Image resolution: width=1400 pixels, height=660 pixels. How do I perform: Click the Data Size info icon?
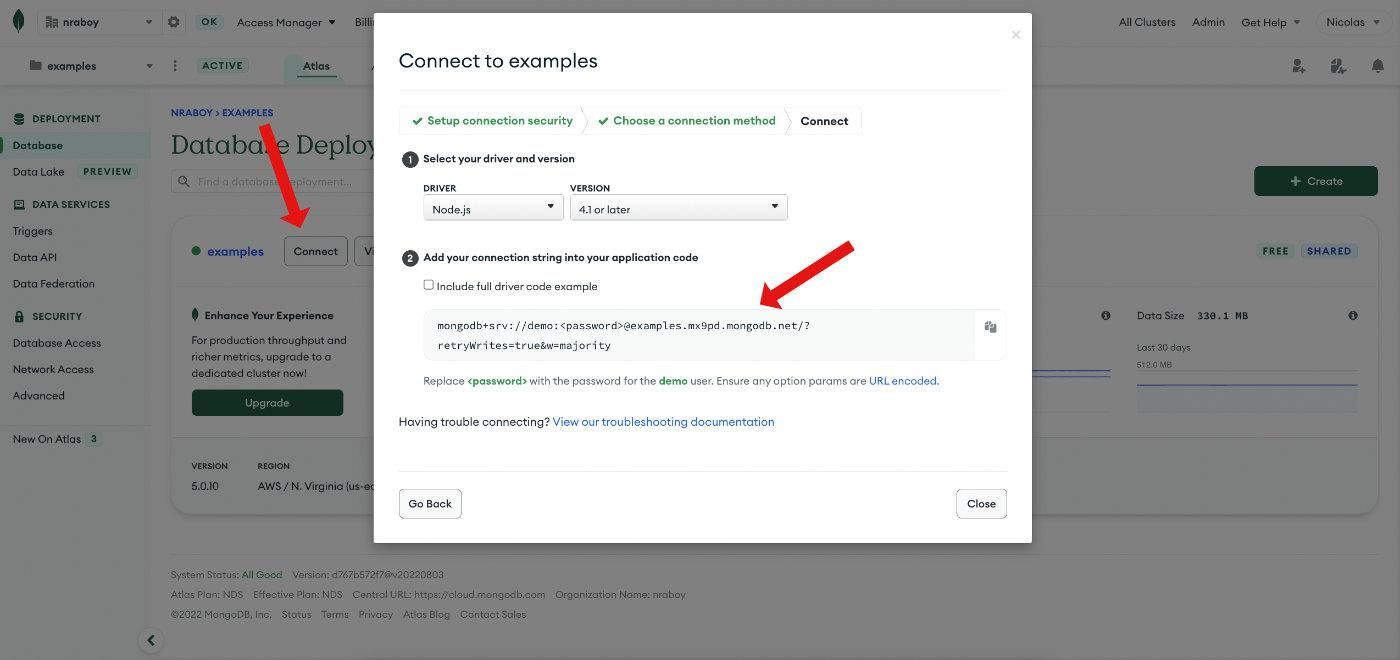click(1352, 316)
